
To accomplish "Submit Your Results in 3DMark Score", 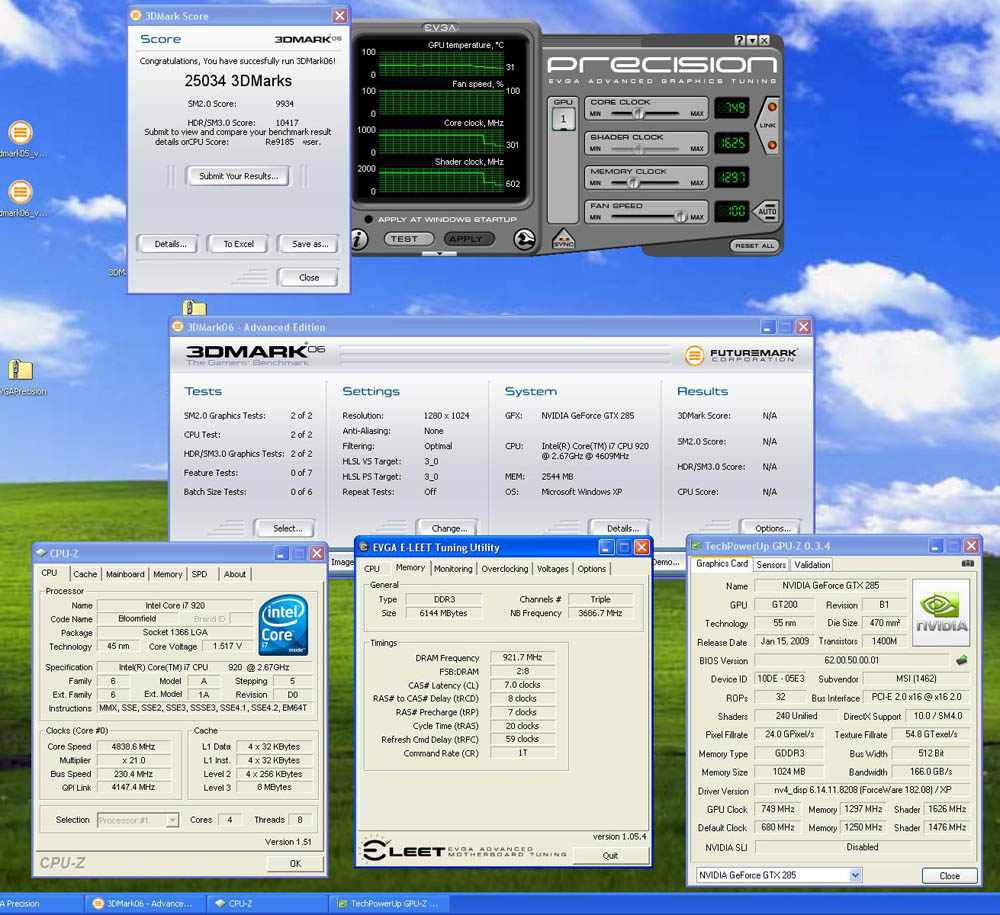I will pyautogui.click(x=238, y=176).
